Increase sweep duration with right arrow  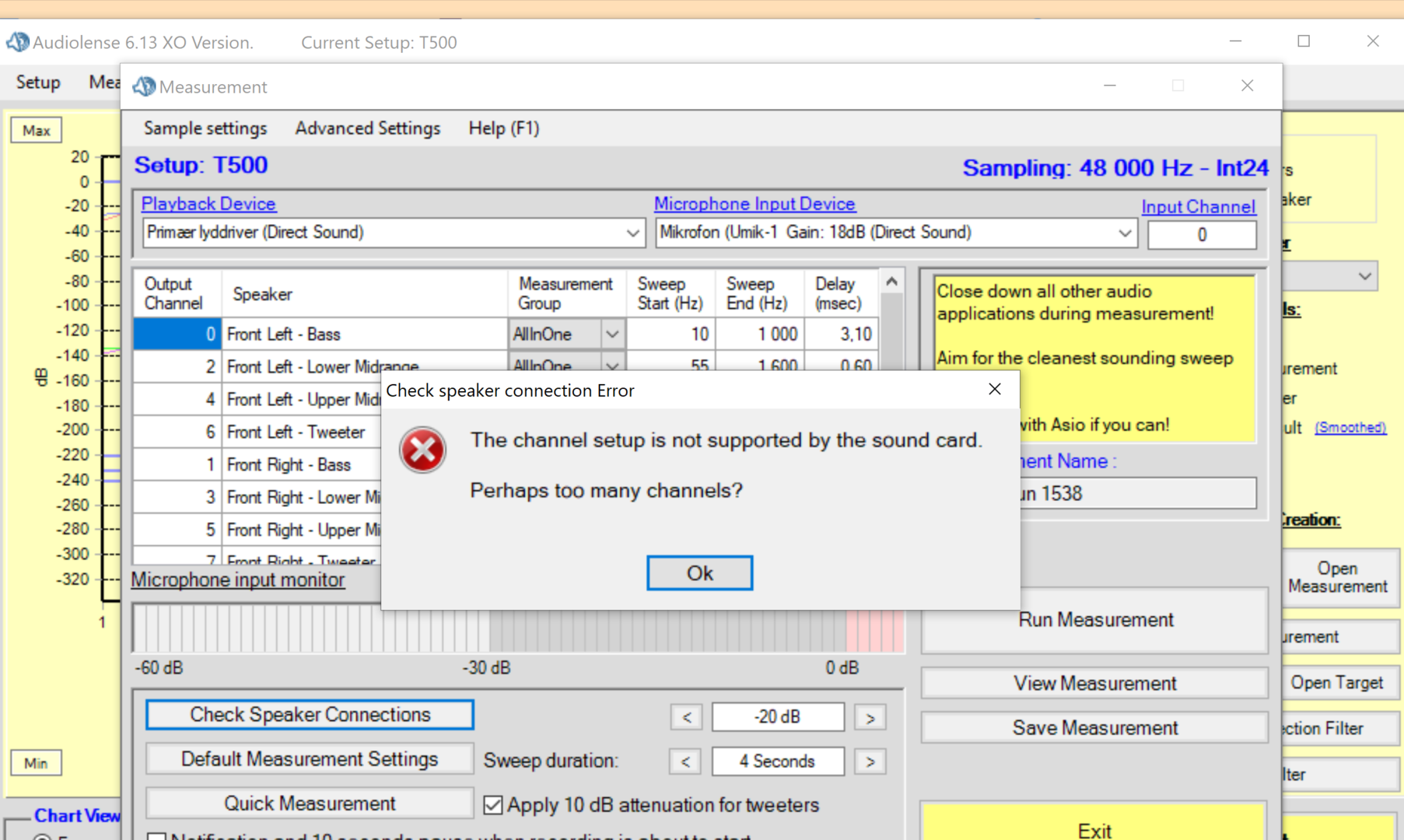[x=870, y=761]
